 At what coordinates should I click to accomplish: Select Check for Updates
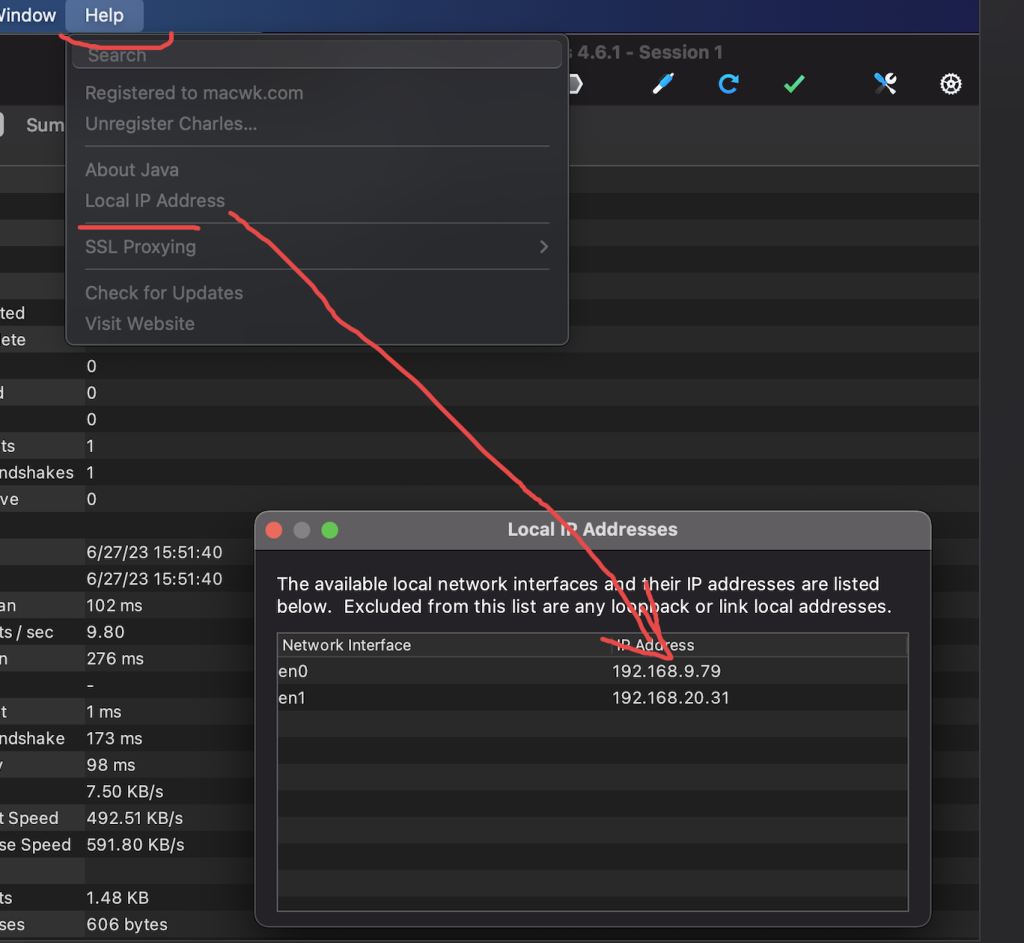point(164,293)
